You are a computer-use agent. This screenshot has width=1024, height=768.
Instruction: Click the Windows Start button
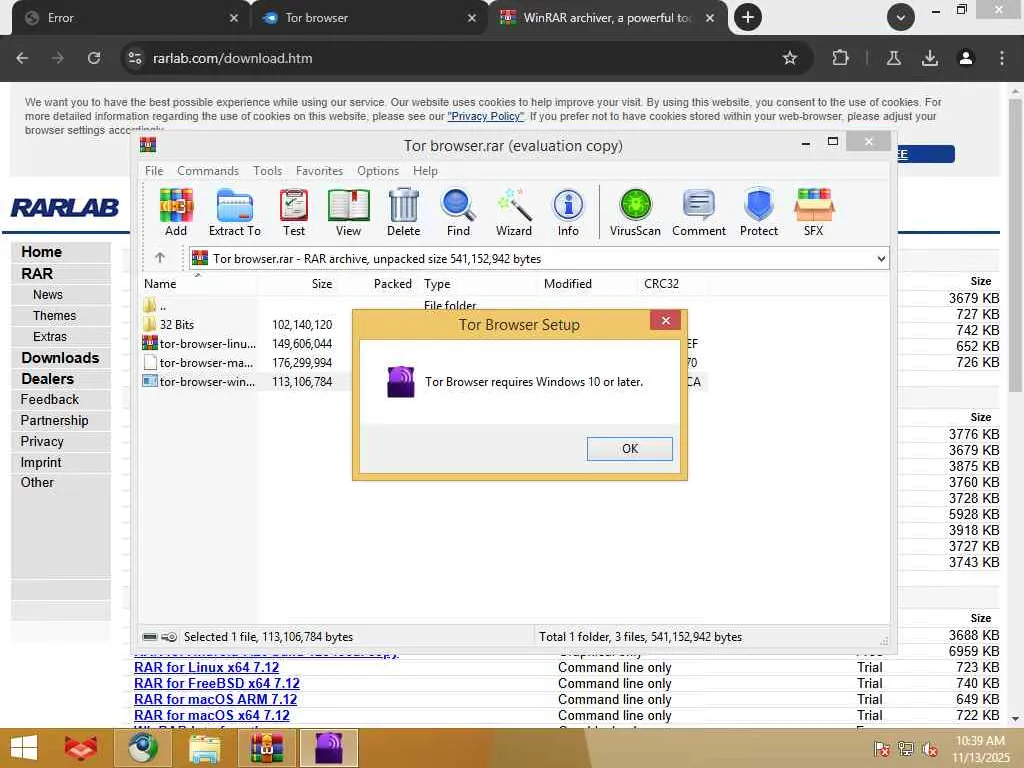coord(25,748)
